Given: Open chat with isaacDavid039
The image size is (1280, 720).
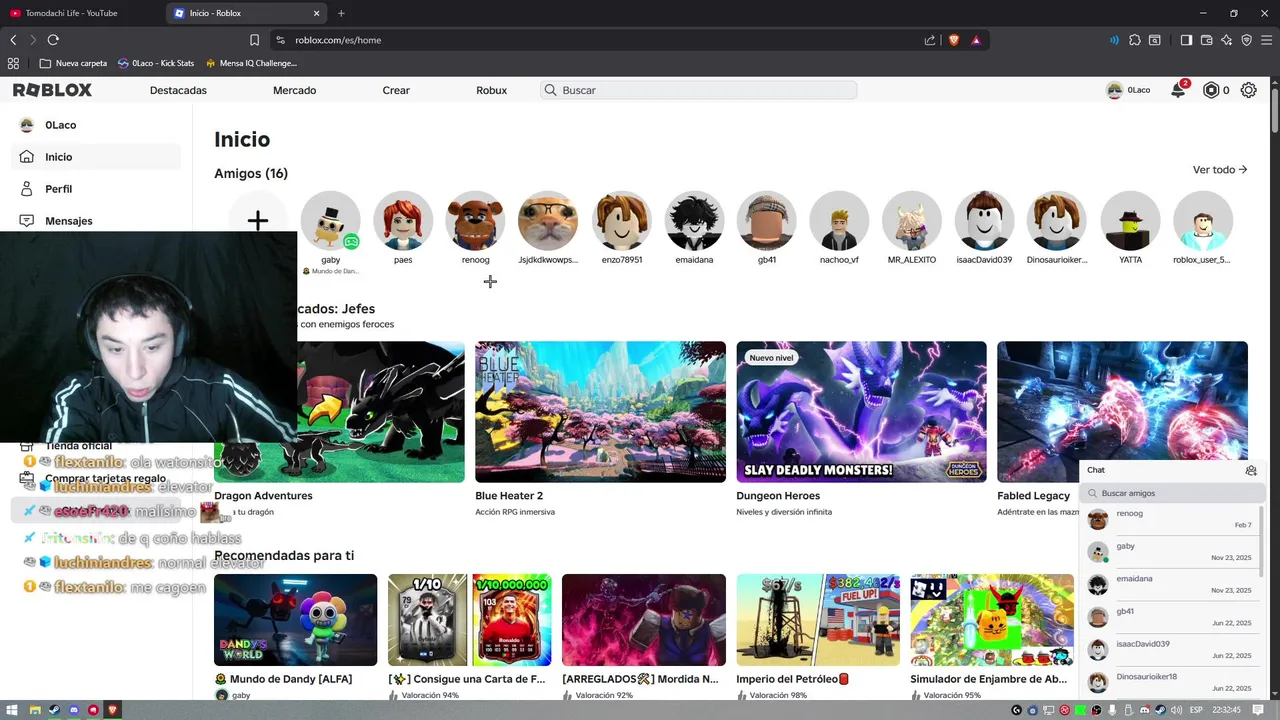Looking at the screenshot, I should pyautogui.click(x=1171, y=650).
